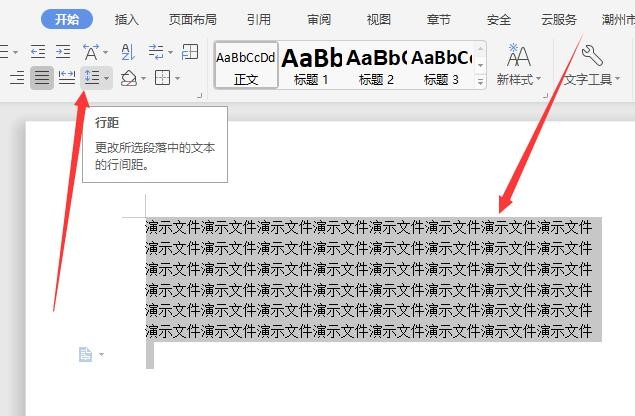Viewport: 635px width, 416px height.
Task: Click the page icon beside the document margin
Action: (x=86, y=354)
